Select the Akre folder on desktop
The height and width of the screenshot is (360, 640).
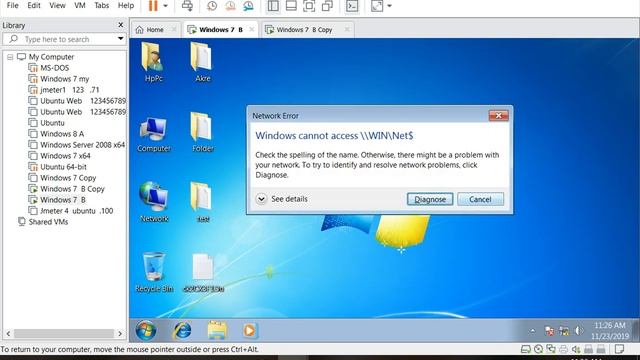202,62
